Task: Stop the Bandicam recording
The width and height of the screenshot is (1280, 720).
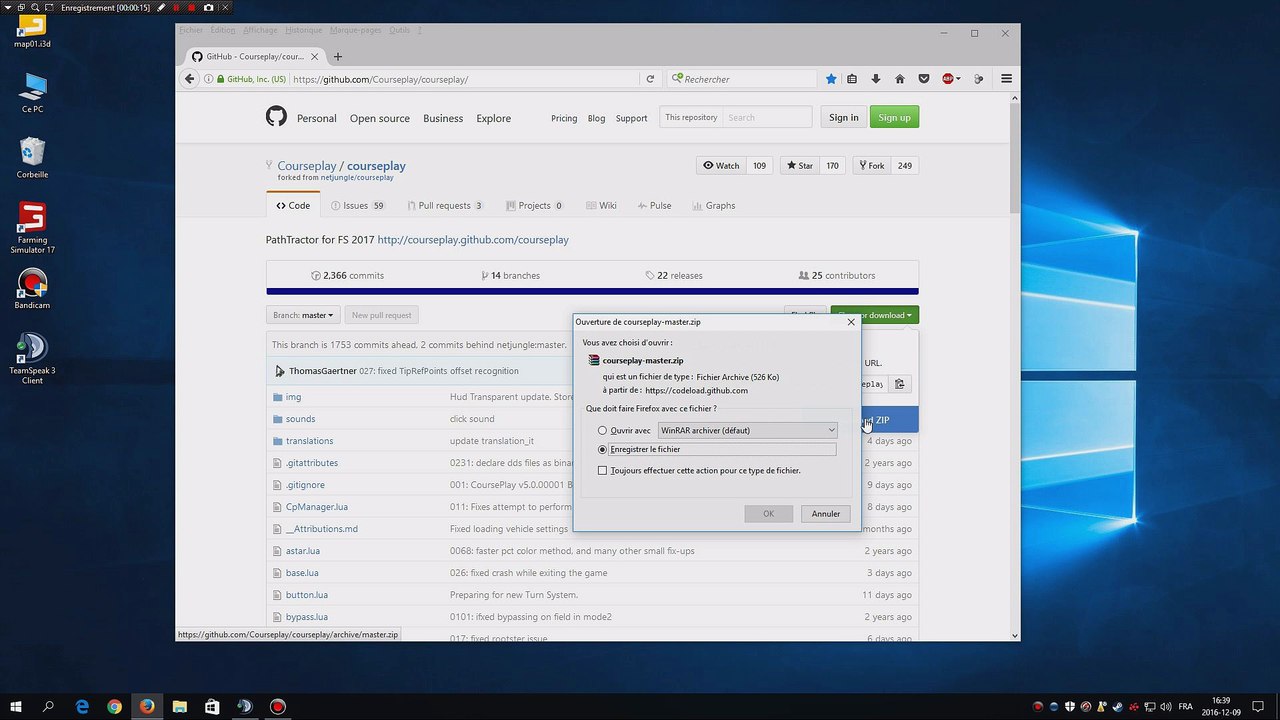Action: tap(193, 7)
